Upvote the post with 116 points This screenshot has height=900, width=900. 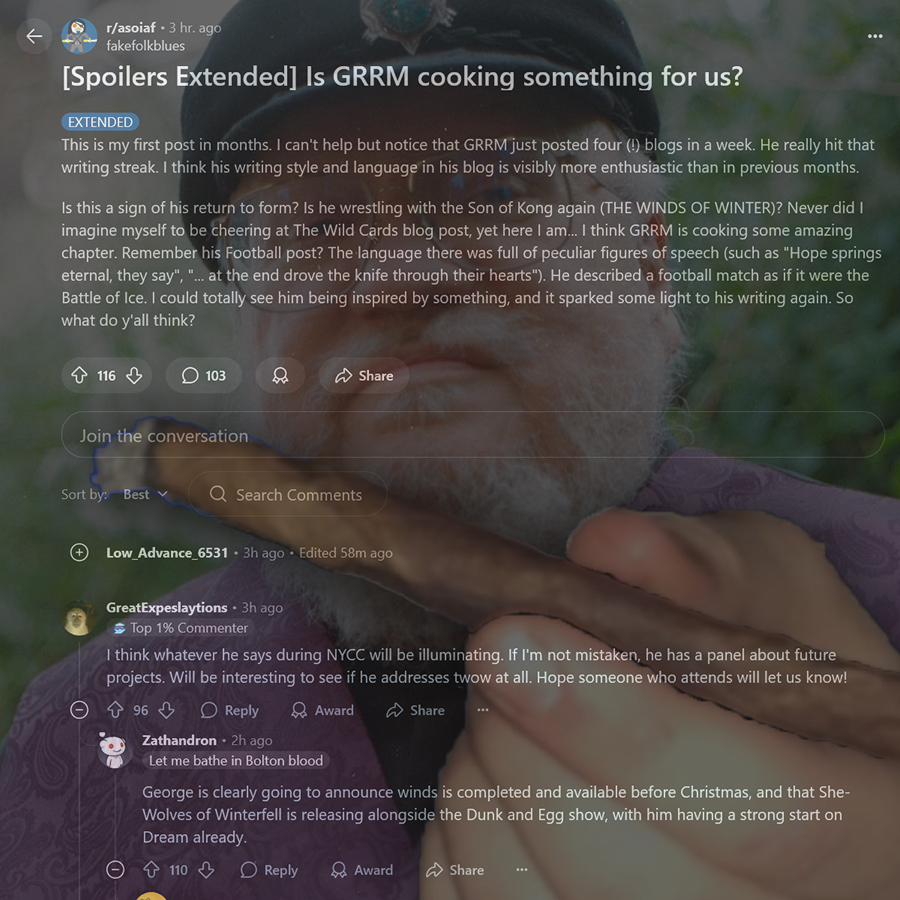pos(79,375)
